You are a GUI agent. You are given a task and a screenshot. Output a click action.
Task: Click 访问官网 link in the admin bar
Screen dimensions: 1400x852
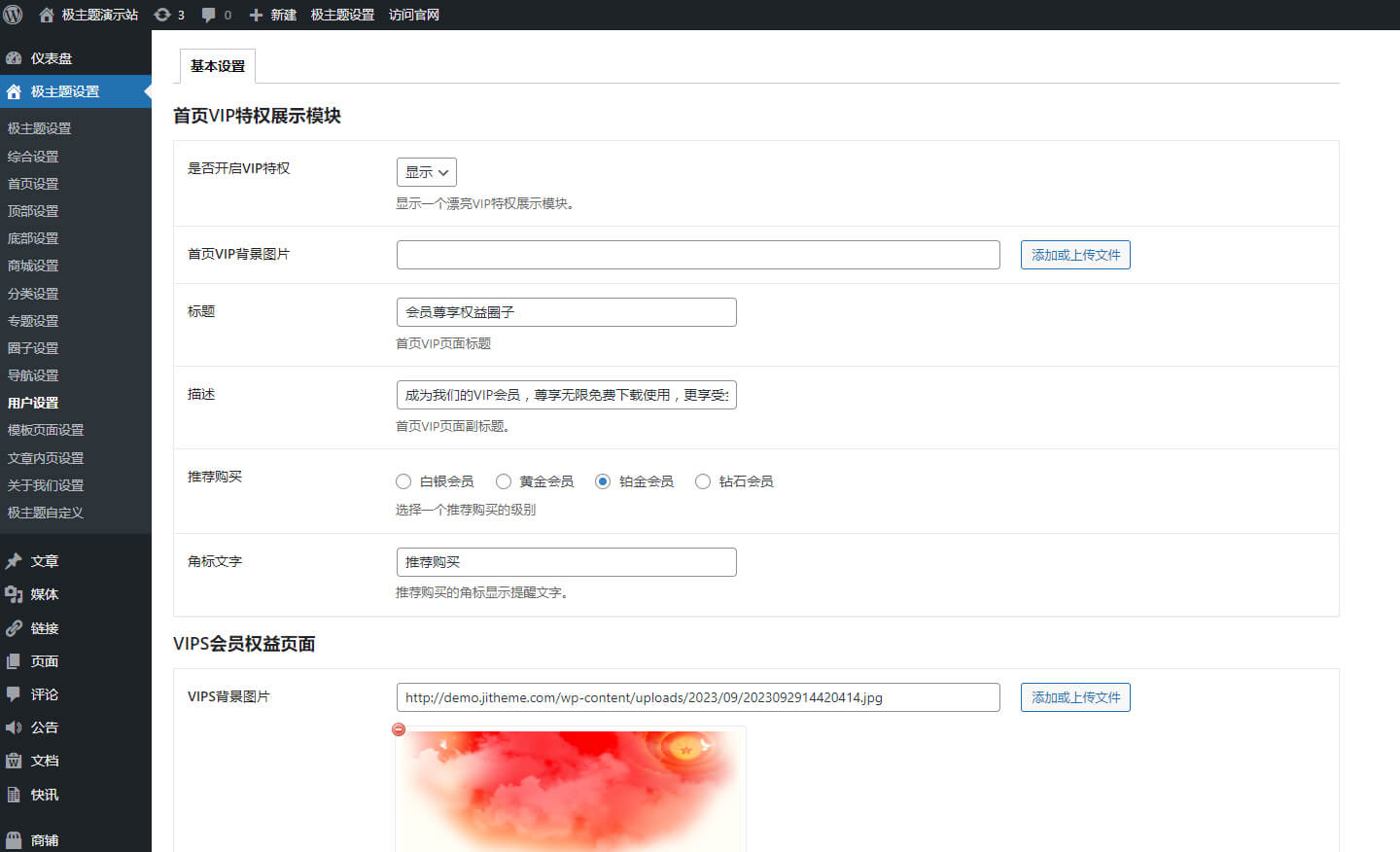[414, 15]
